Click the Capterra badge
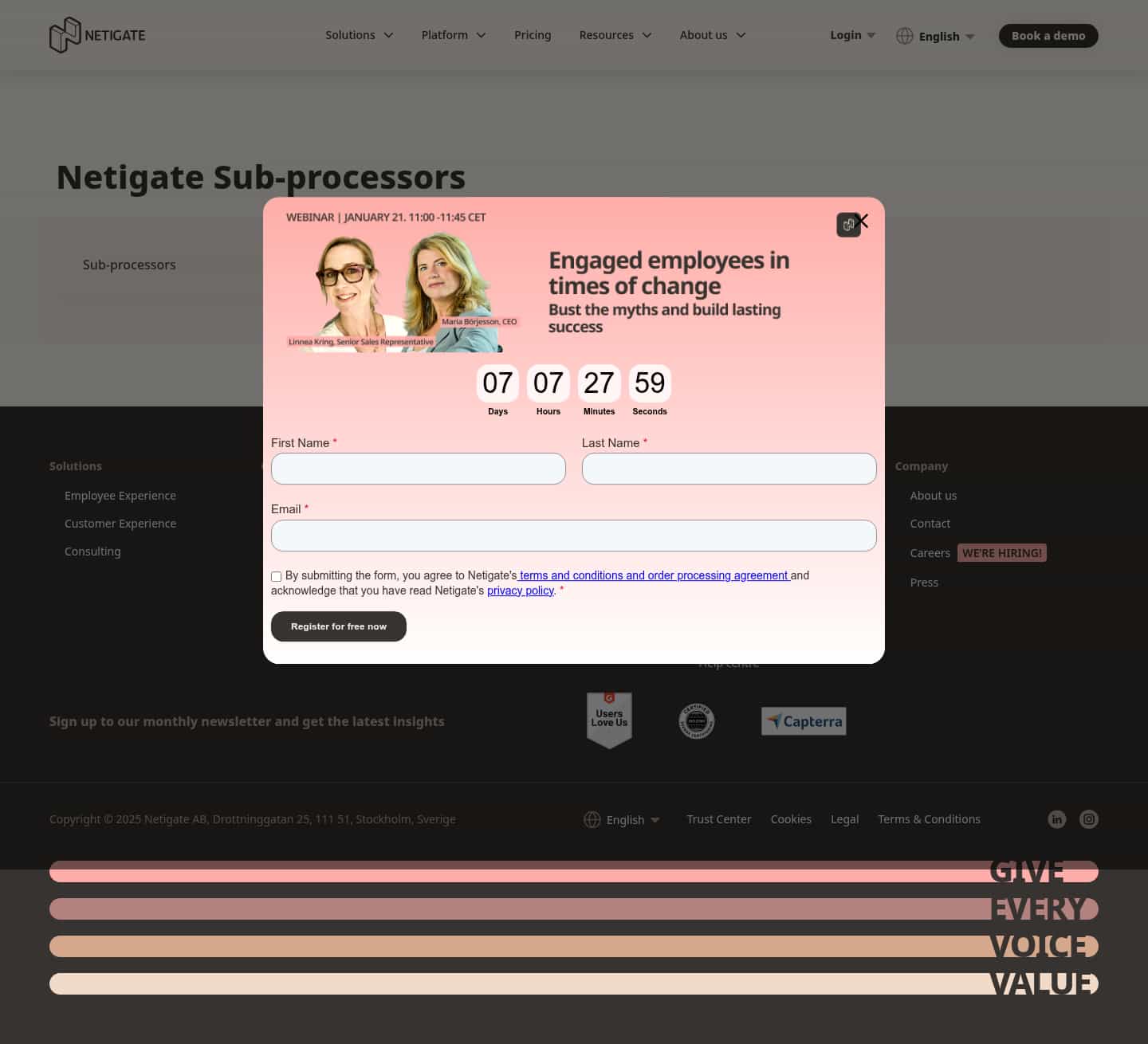The image size is (1148, 1044). click(803, 720)
